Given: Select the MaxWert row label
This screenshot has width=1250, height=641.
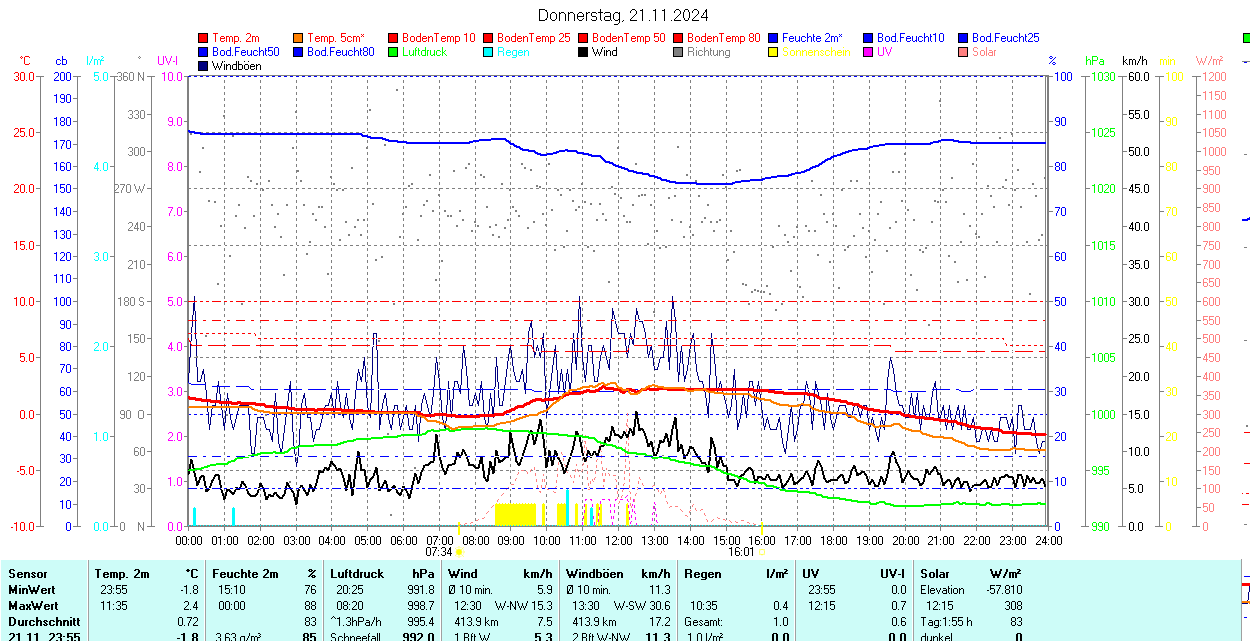Looking at the screenshot, I should click(x=35, y=606).
